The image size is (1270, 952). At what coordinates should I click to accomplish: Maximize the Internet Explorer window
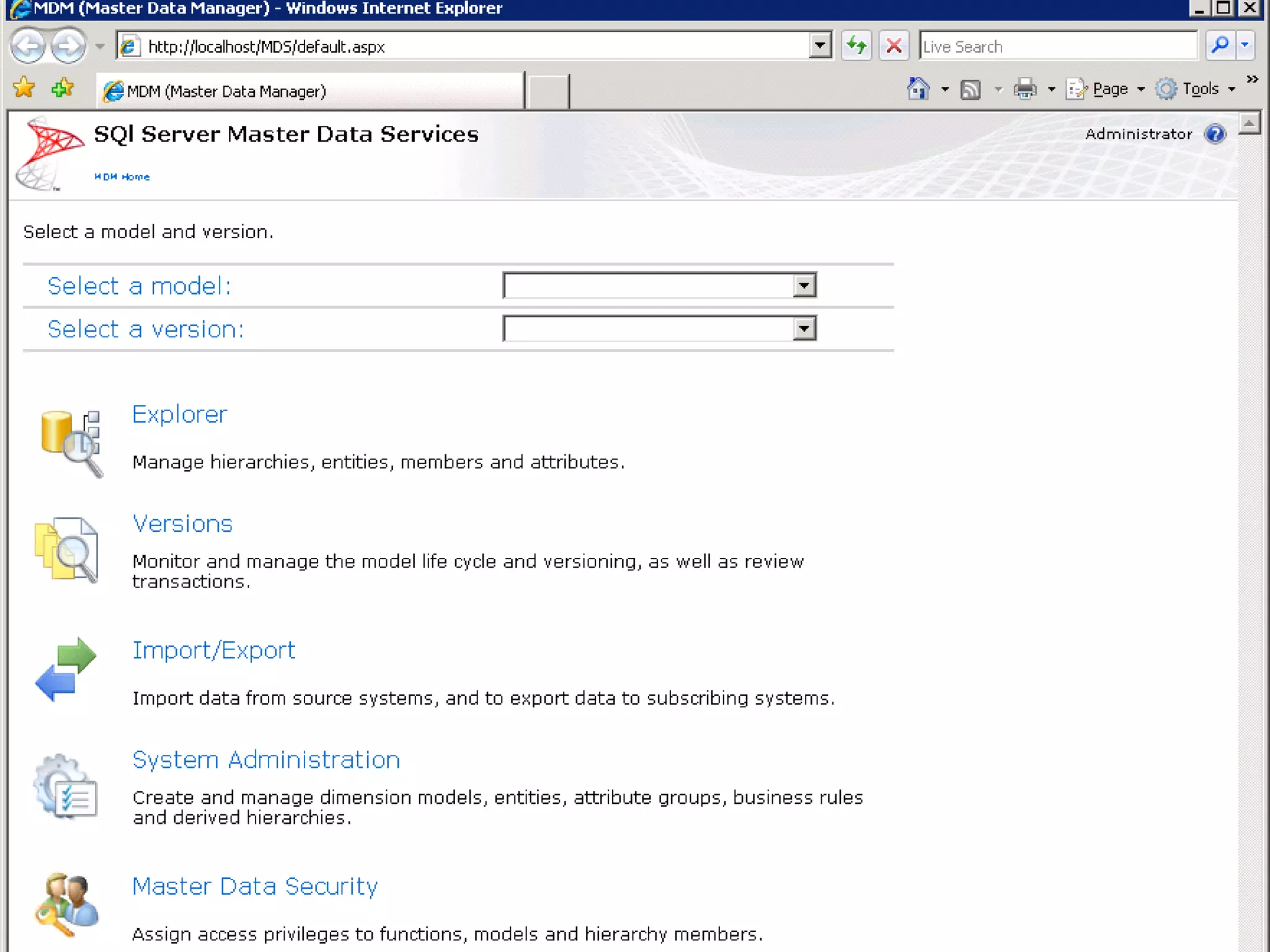click(1223, 9)
